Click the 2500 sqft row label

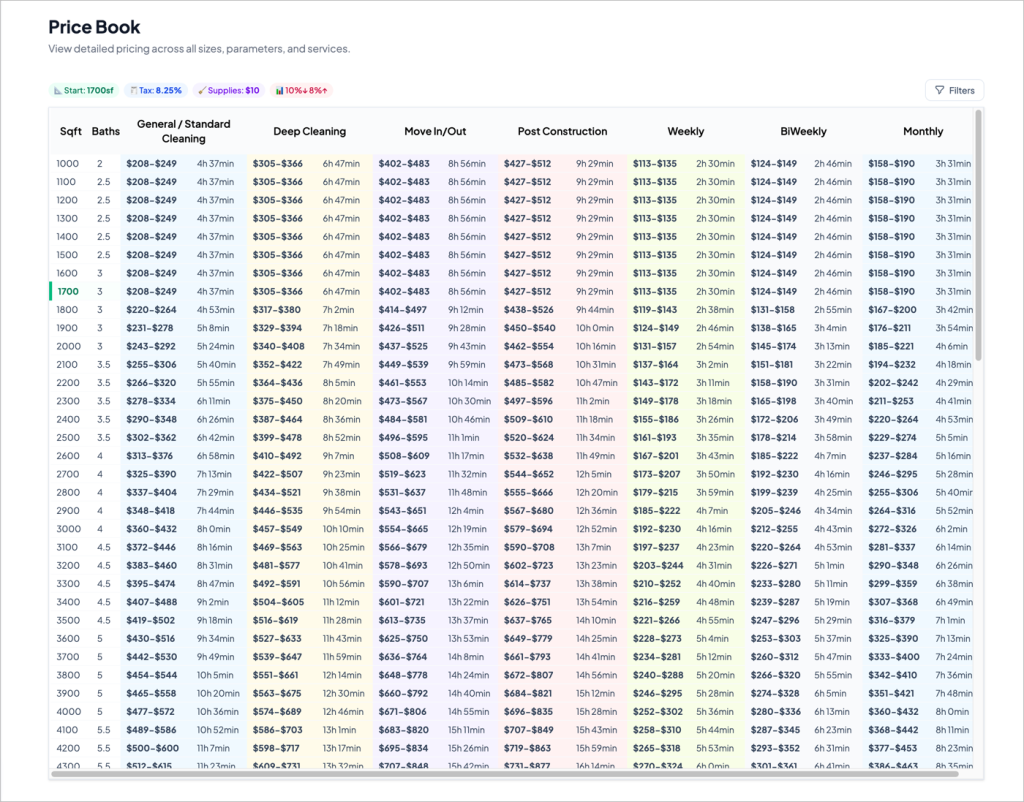pos(69,438)
